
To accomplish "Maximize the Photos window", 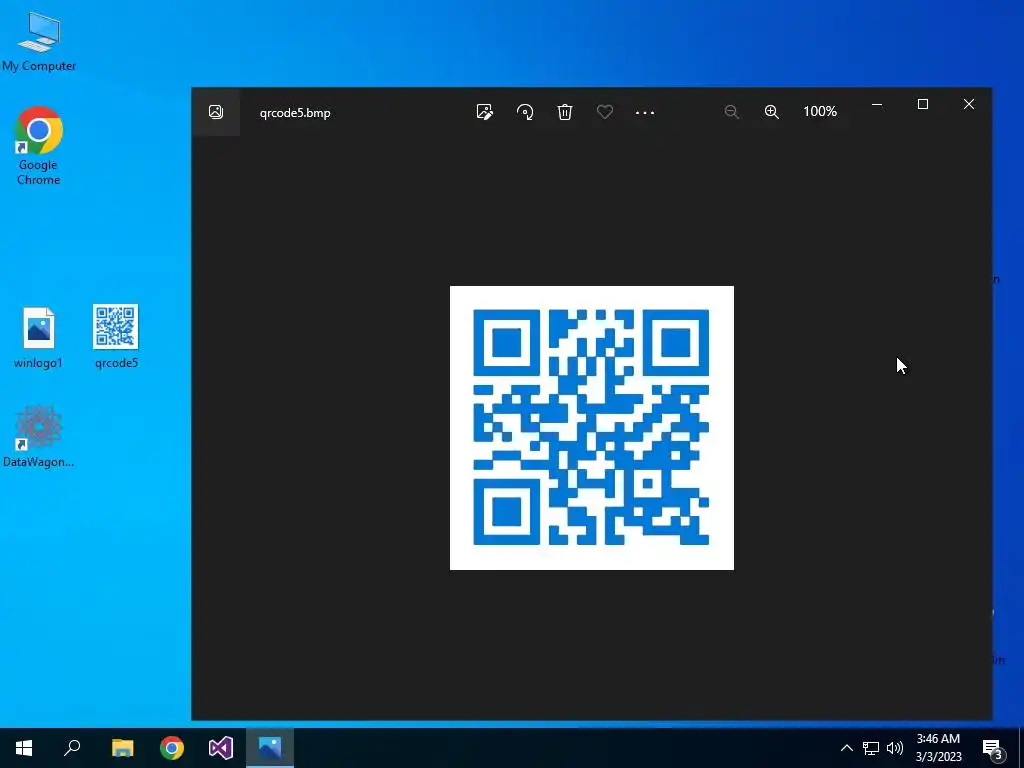I will pyautogui.click(x=923, y=104).
